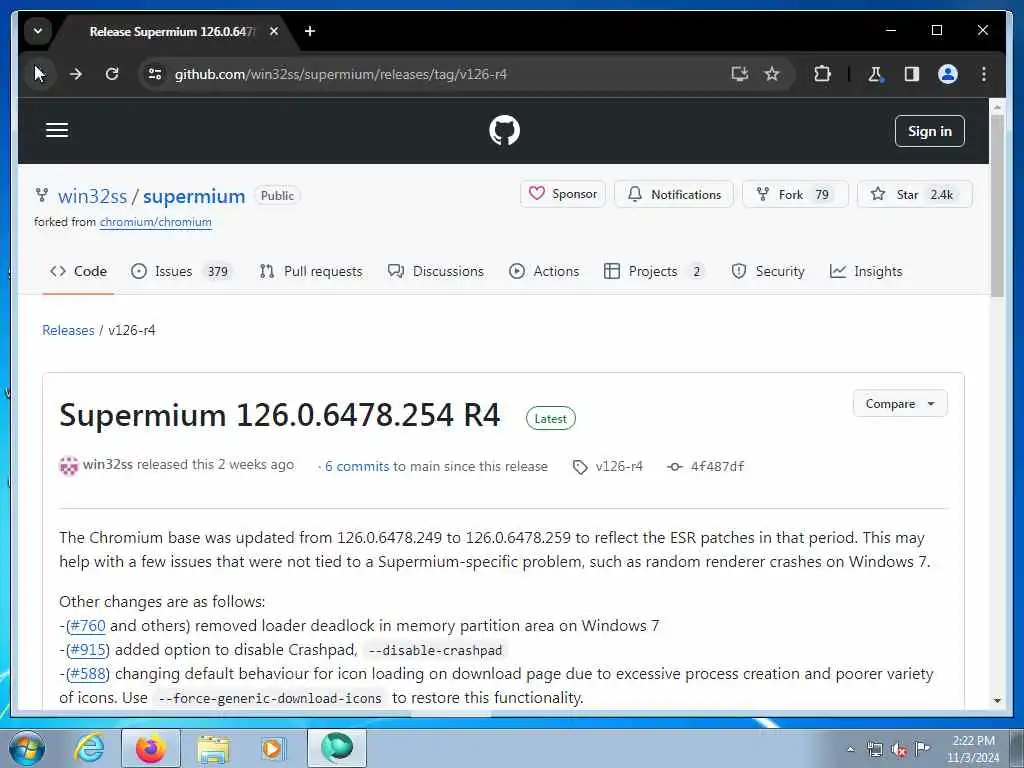The height and width of the screenshot is (768, 1024).
Task: Open the taskbar clock and date
Action: point(973,749)
